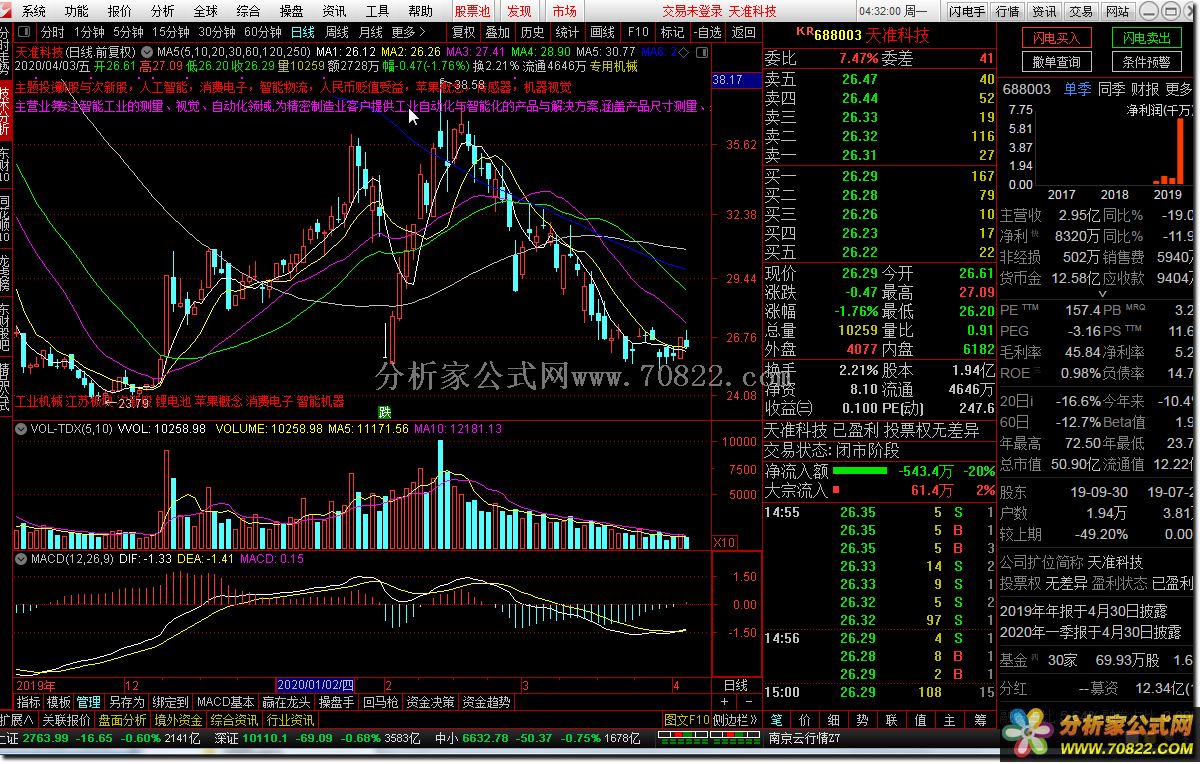Open the 系统 menu
The width and height of the screenshot is (1202, 764).
click(33, 11)
